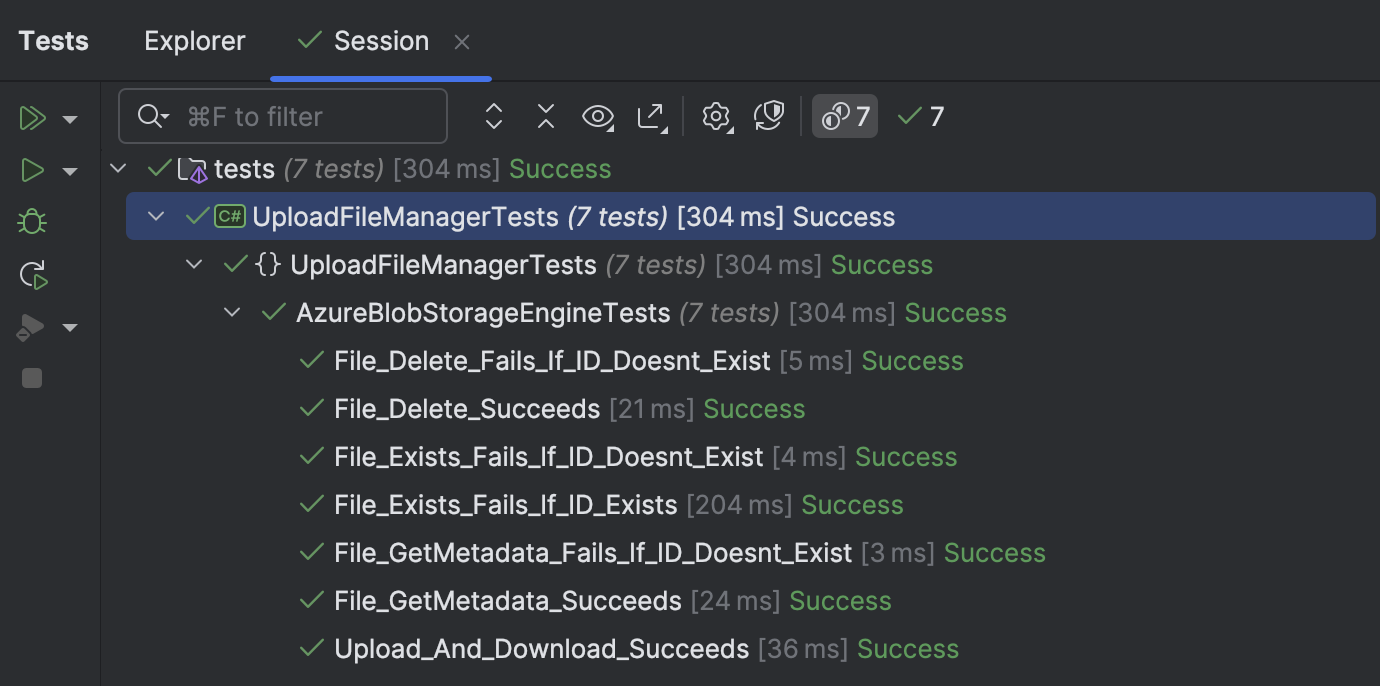Close the Session tab
Image resolution: width=1380 pixels, height=686 pixels.
461,41
